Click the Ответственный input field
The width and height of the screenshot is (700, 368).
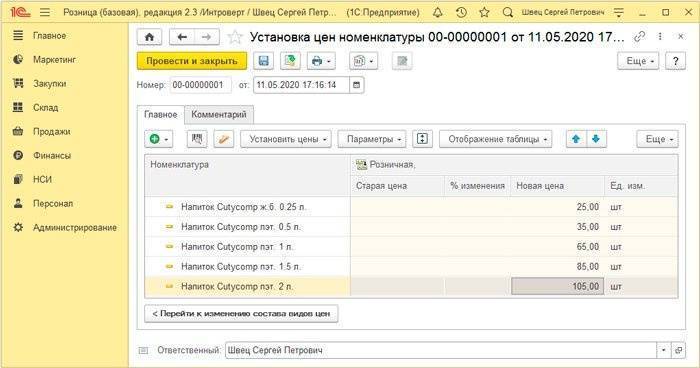(441, 351)
